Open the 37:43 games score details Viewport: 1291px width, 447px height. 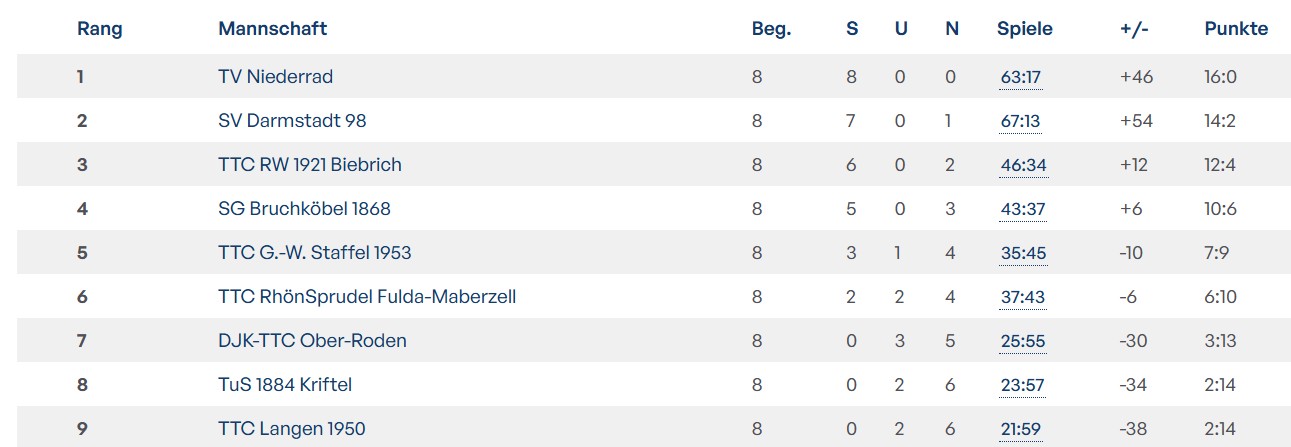point(1022,298)
